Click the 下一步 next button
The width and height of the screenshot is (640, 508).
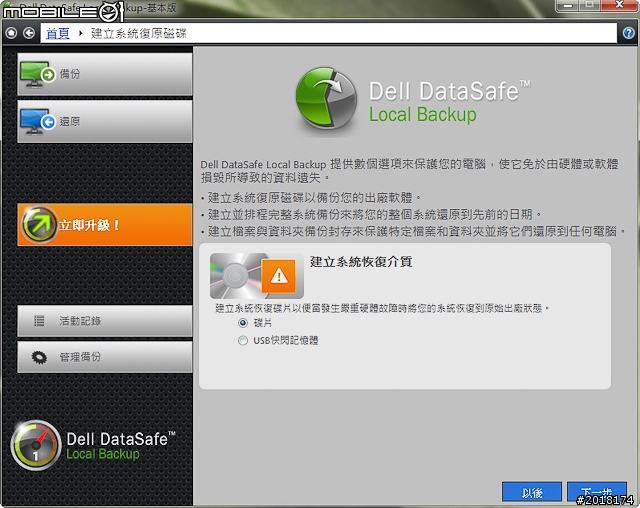click(597, 492)
